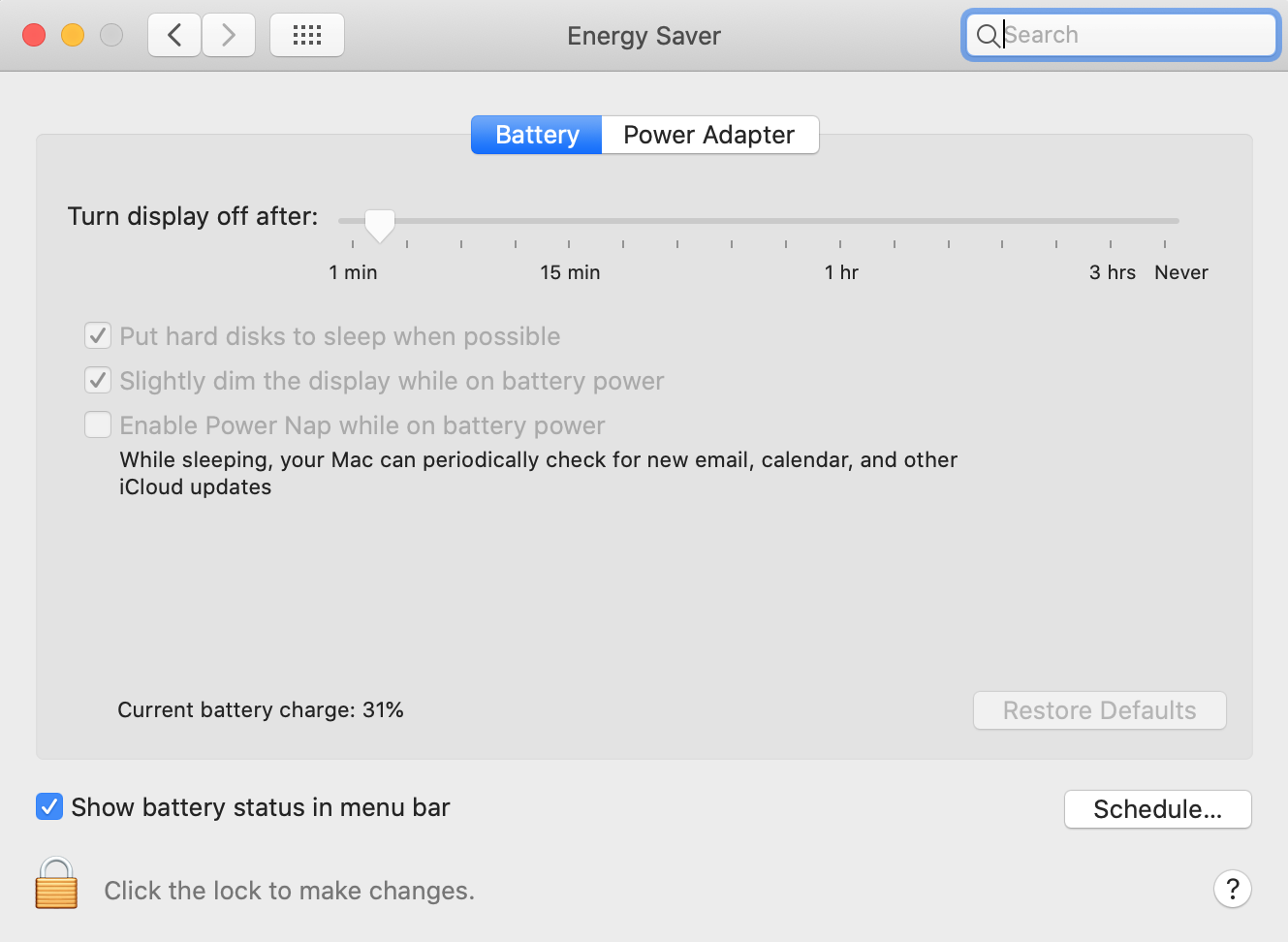Go back with the left arrow button
This screenshot has width=1288, height=942.
pyautogui.click(x=174, y=36)
